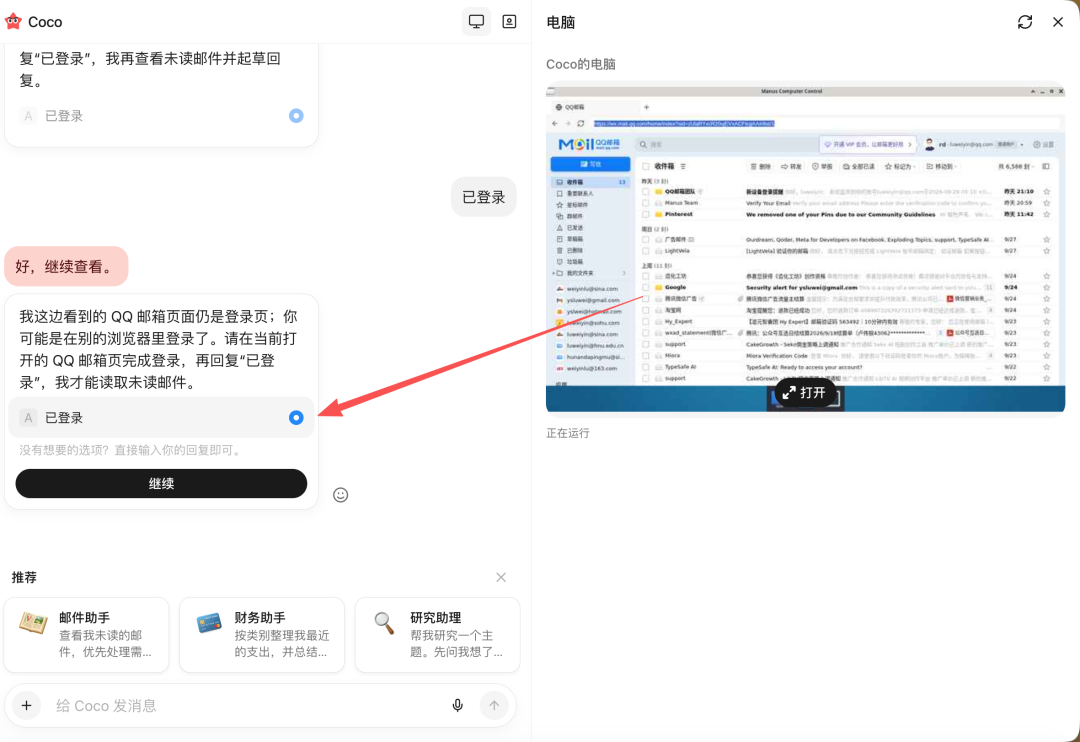Click the browser reload icon in the preview
Image resolution: width=1080 pixels, height=742 pixels.
point(581,123)
